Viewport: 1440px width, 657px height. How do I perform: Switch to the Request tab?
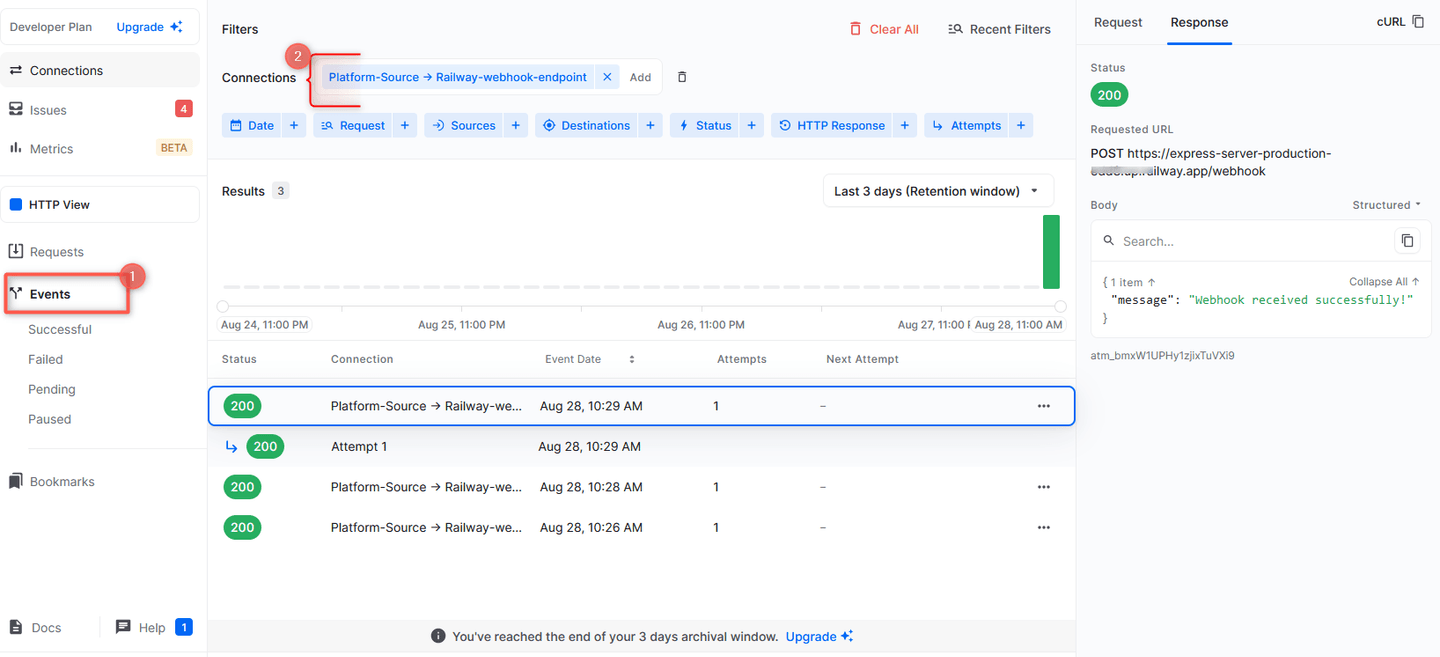coord(1117,22)
